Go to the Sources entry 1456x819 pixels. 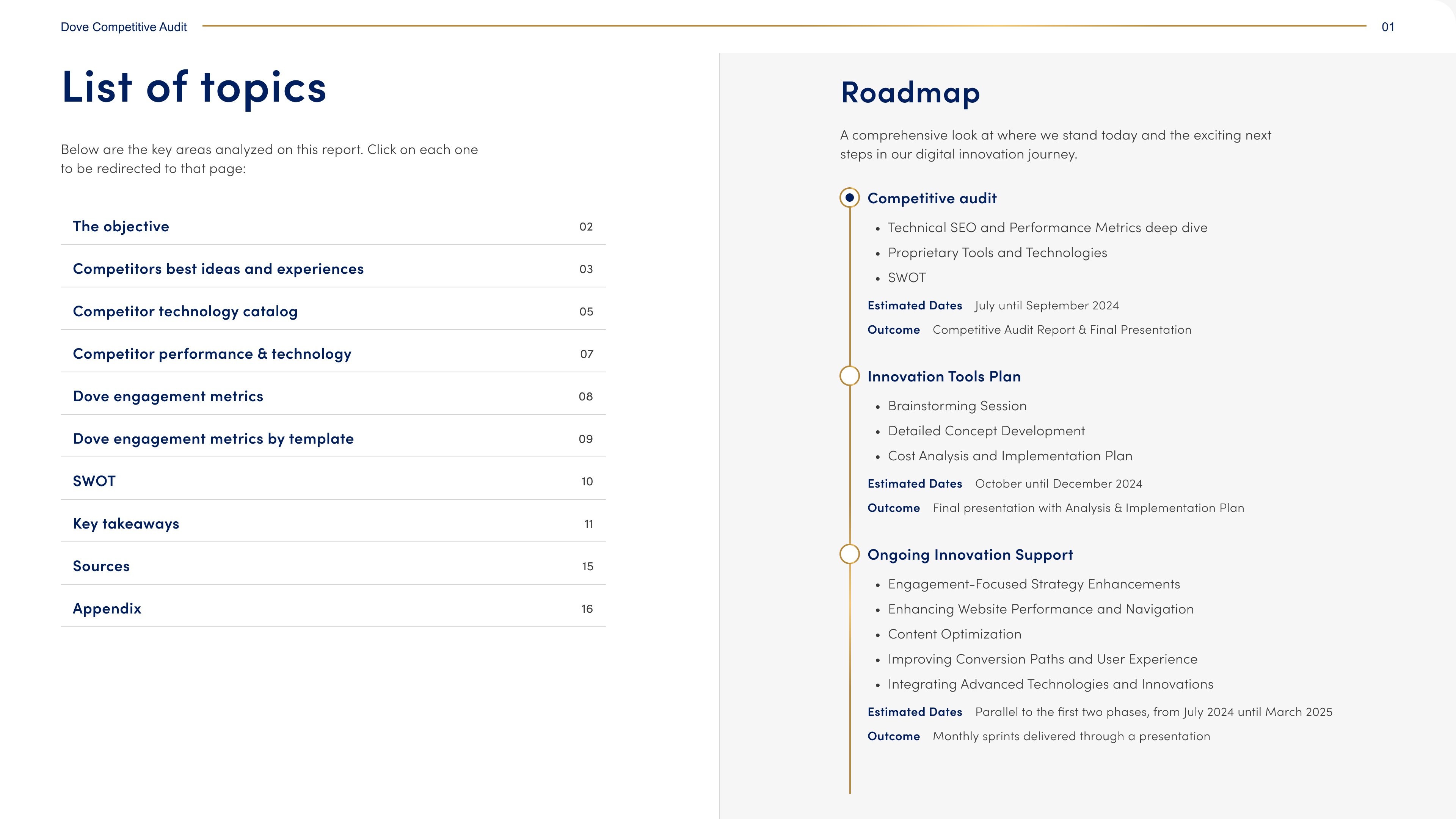click(333, 565)
